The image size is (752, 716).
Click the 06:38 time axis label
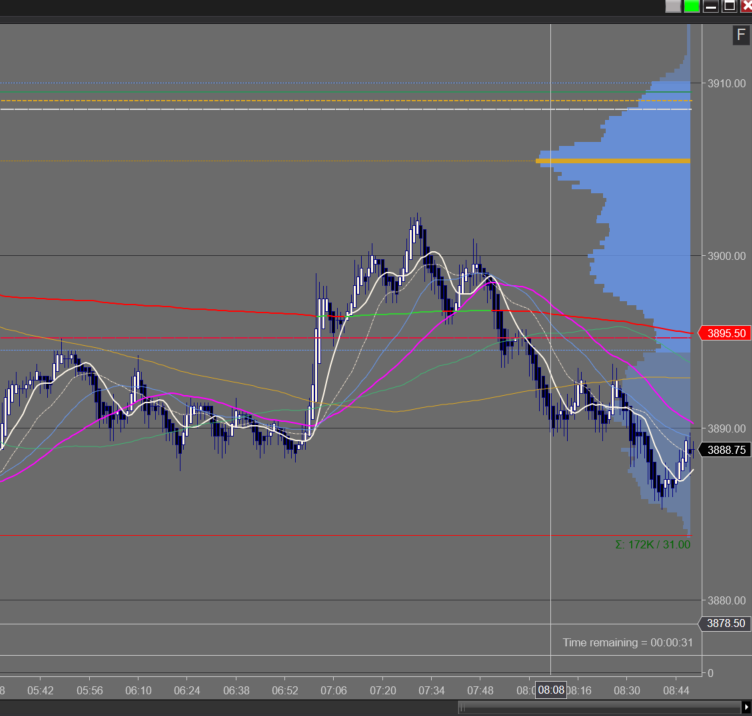[236, 691]
